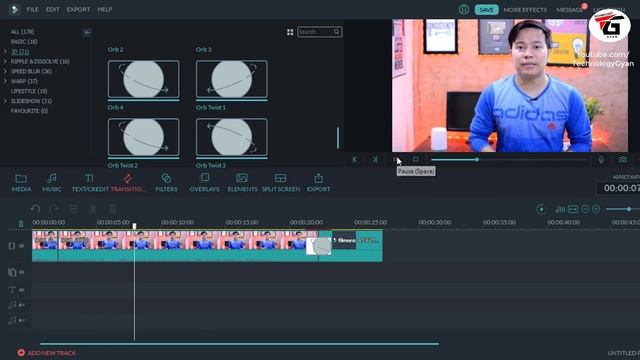Hide the video track with eye icon
640x360 pixels.
coord(22,246)
